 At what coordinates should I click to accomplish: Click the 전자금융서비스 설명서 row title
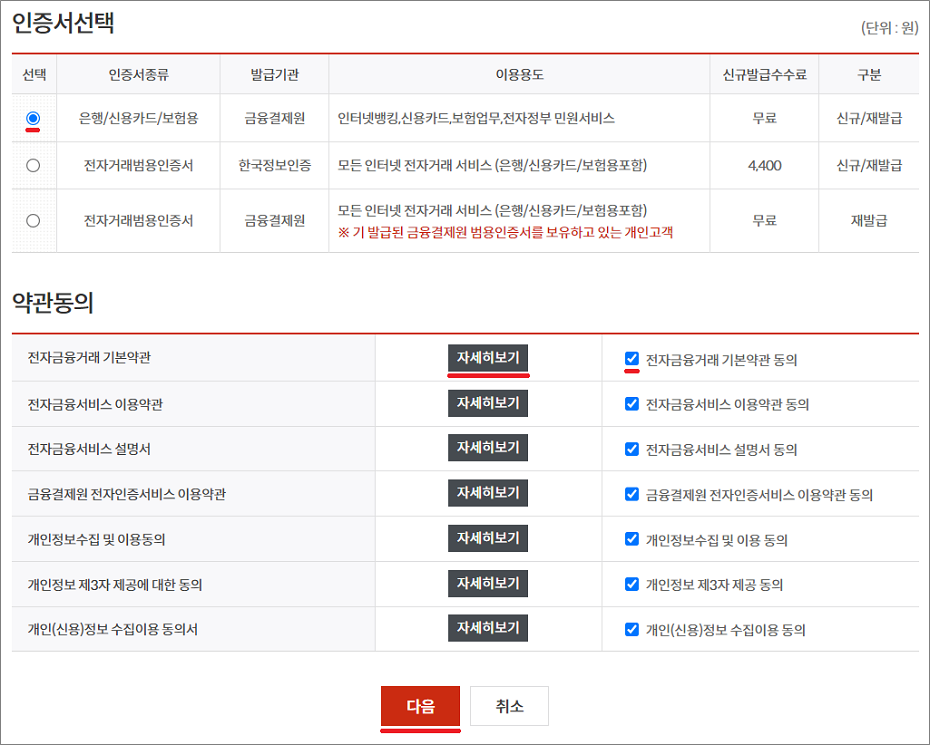tap(89, 449)
